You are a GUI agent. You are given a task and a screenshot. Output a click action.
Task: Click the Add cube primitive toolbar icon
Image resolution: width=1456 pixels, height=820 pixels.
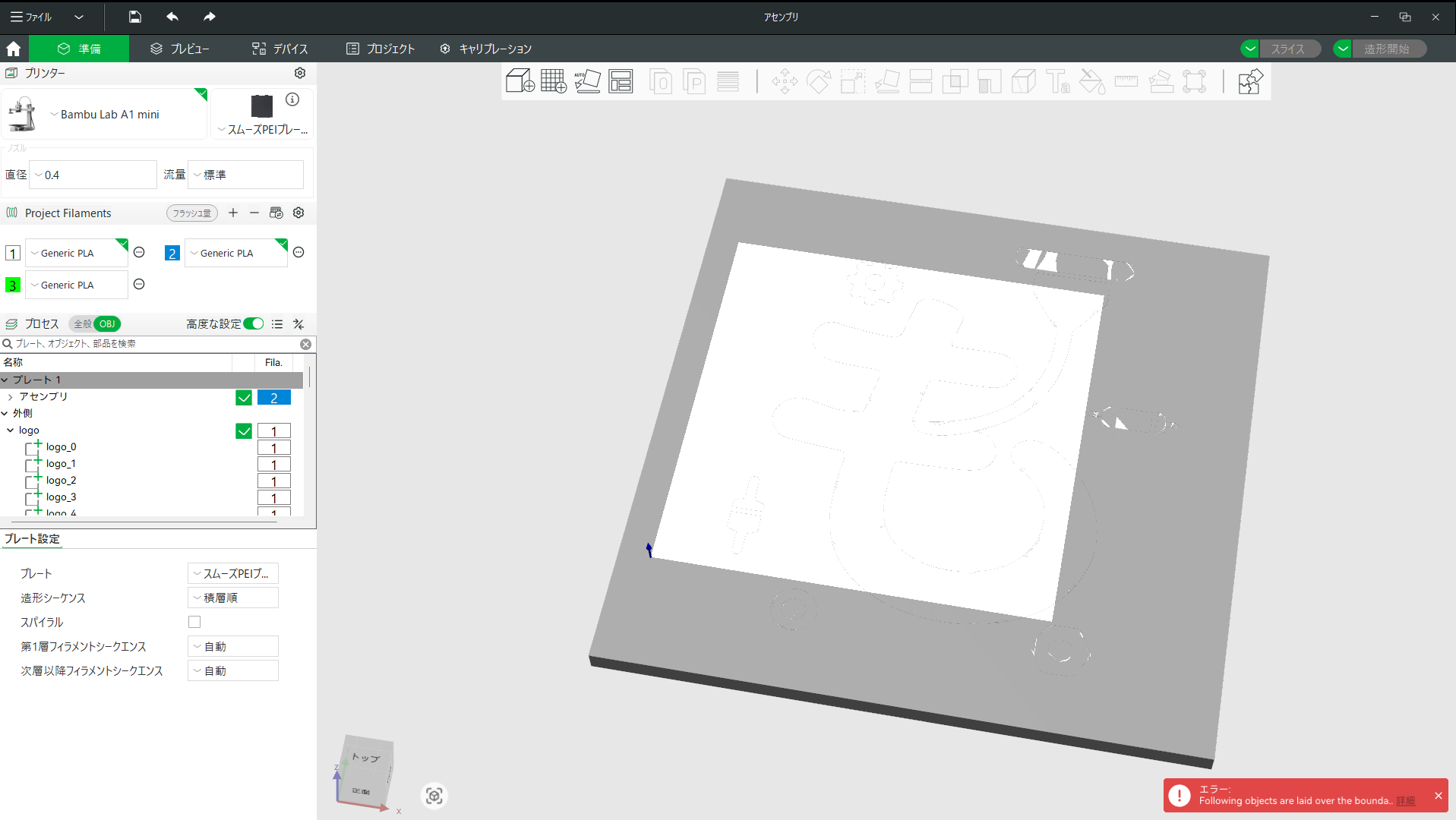520,81
